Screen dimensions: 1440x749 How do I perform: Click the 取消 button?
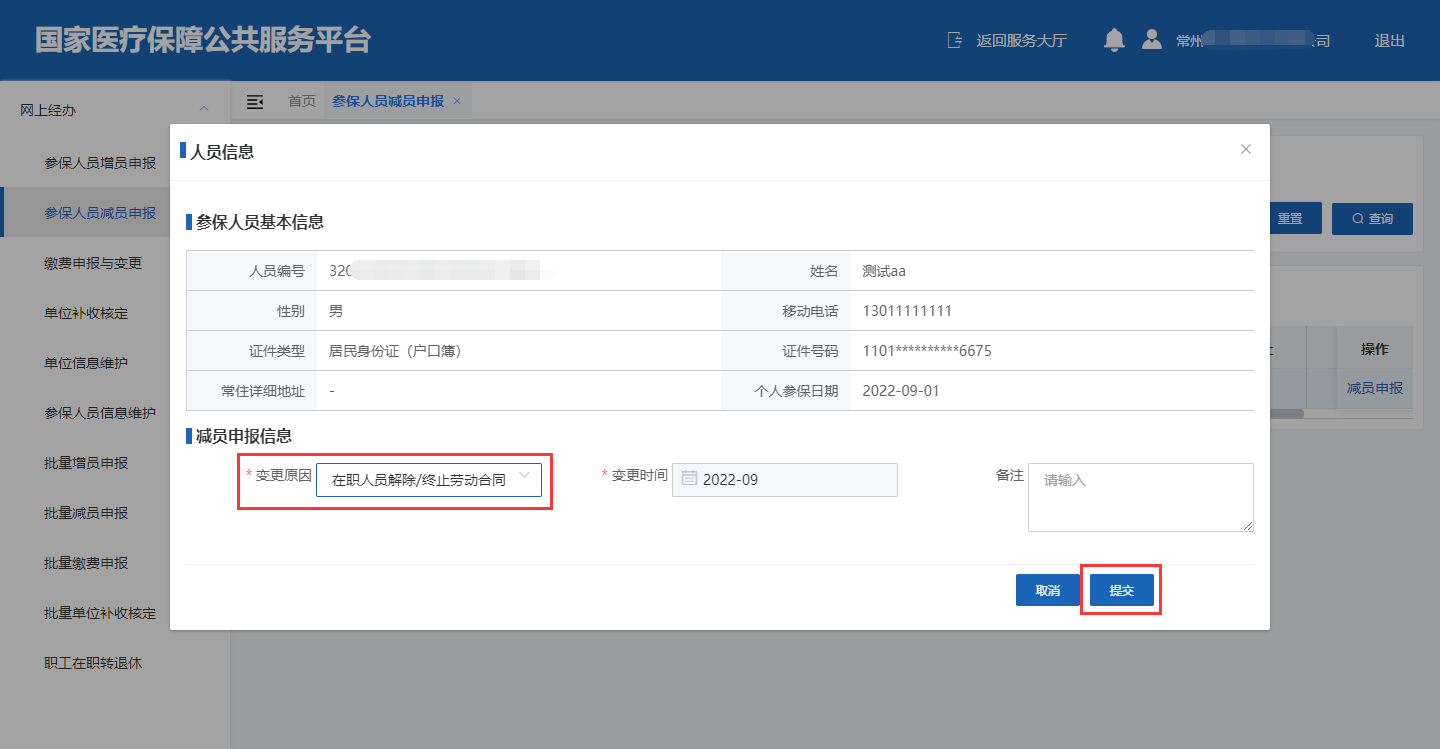tap(1047, 590)
